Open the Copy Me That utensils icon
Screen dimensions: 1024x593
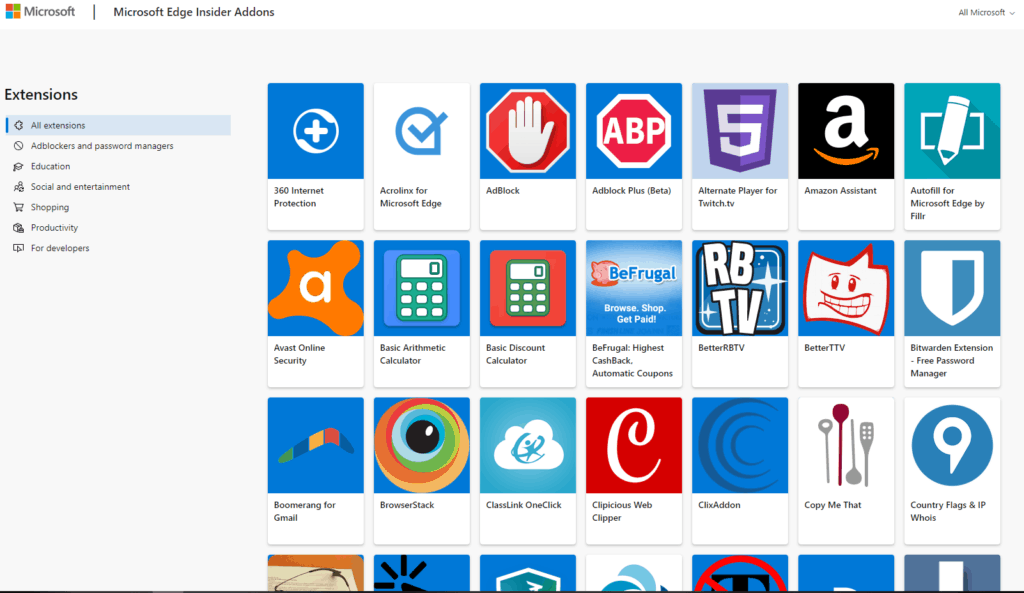coord(846,445)
